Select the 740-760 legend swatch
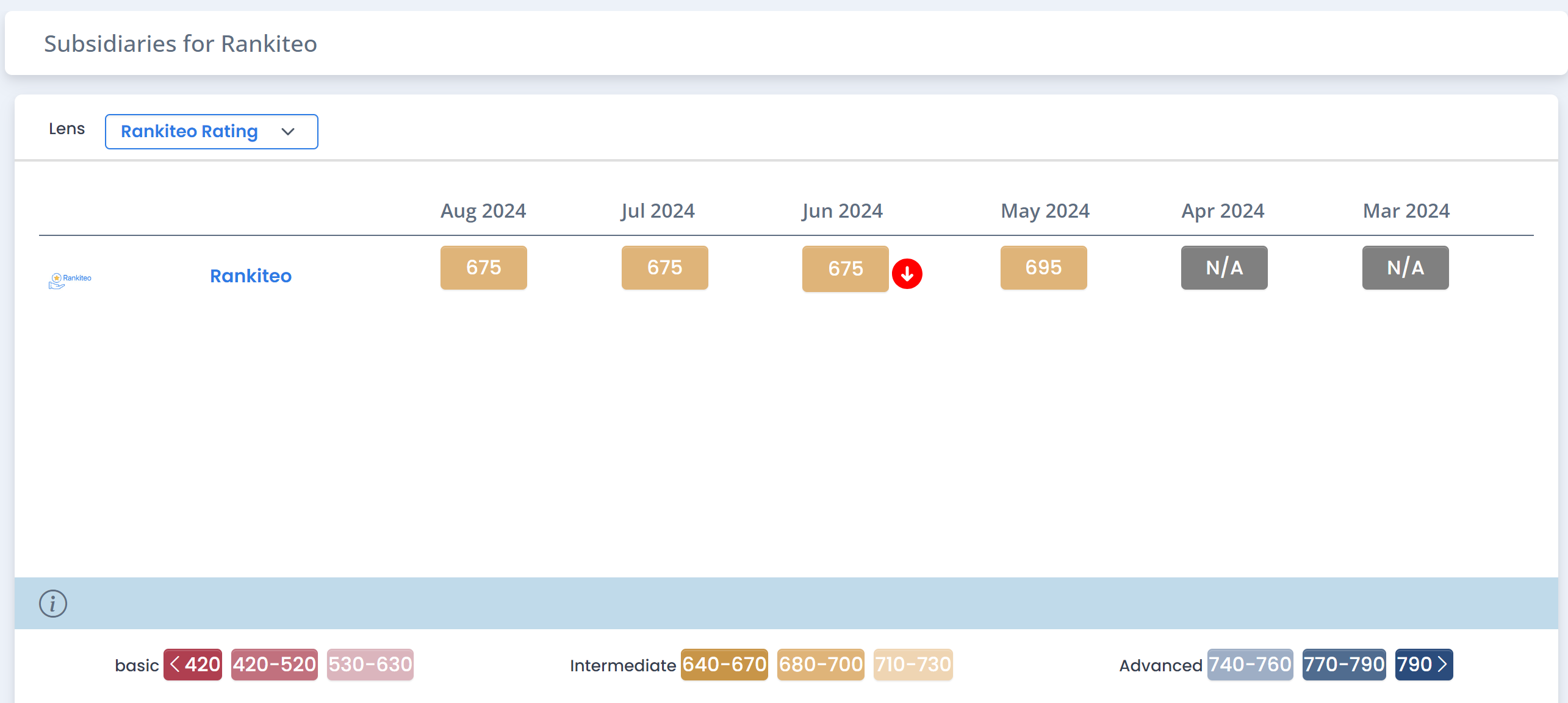The width and height of the screenshot is (1568, 703). [1250, 664]
